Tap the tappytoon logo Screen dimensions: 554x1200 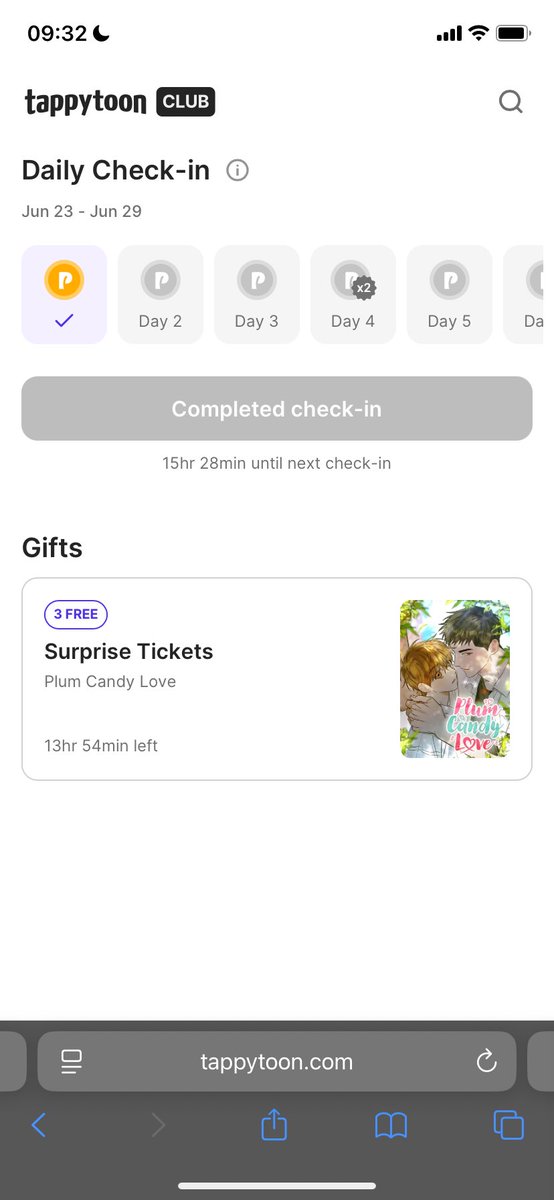86,102
